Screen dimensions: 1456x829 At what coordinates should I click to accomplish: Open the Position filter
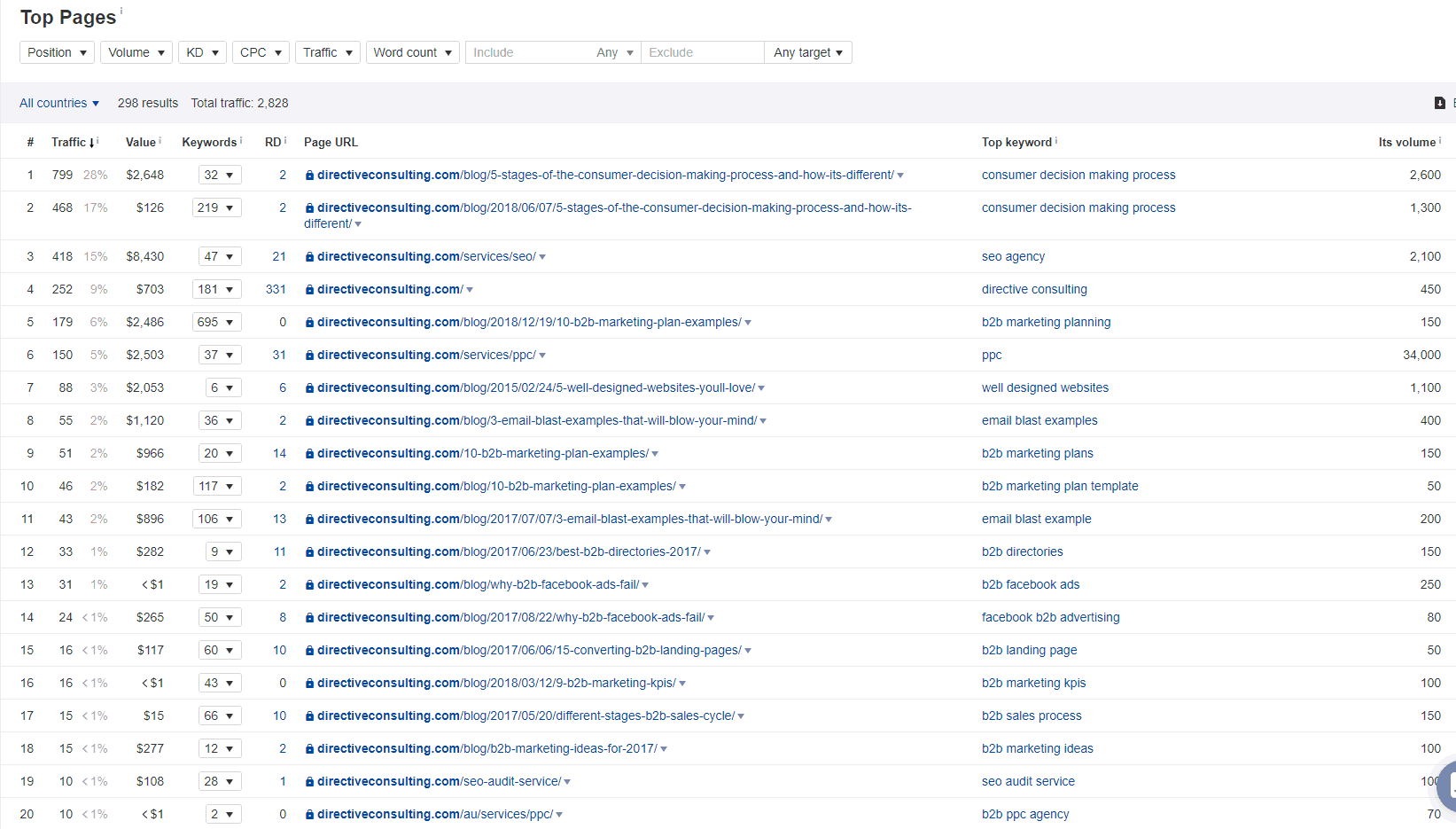[x=56, y=52]
